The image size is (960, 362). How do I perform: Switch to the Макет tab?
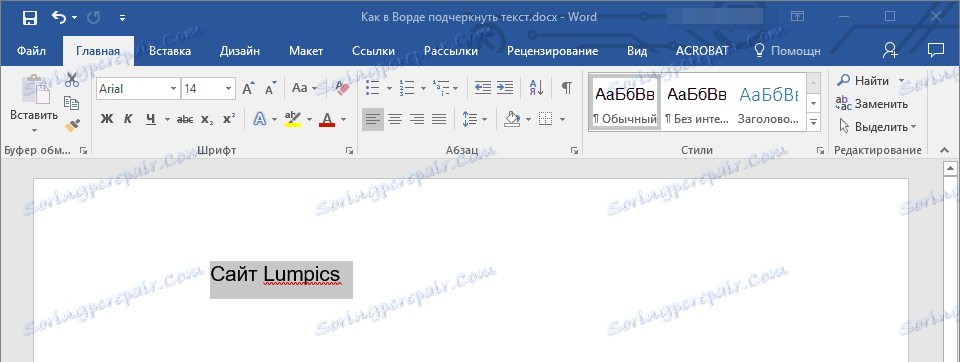coord(306,51)
